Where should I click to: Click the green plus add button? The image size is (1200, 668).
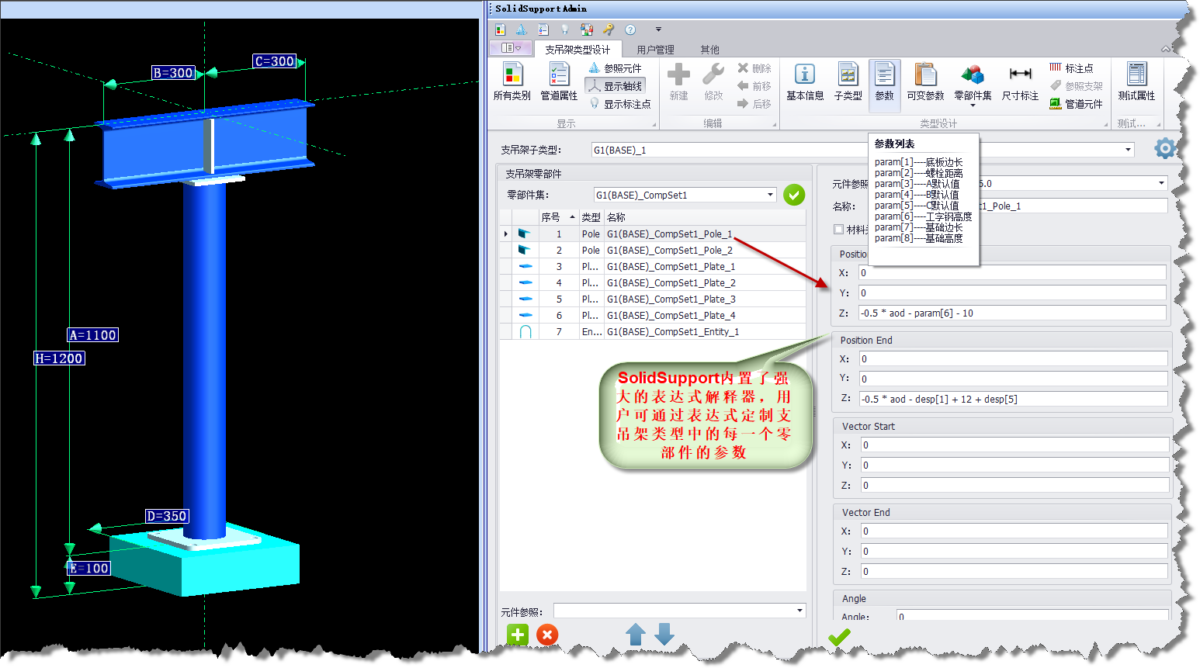tap(517, 634)
